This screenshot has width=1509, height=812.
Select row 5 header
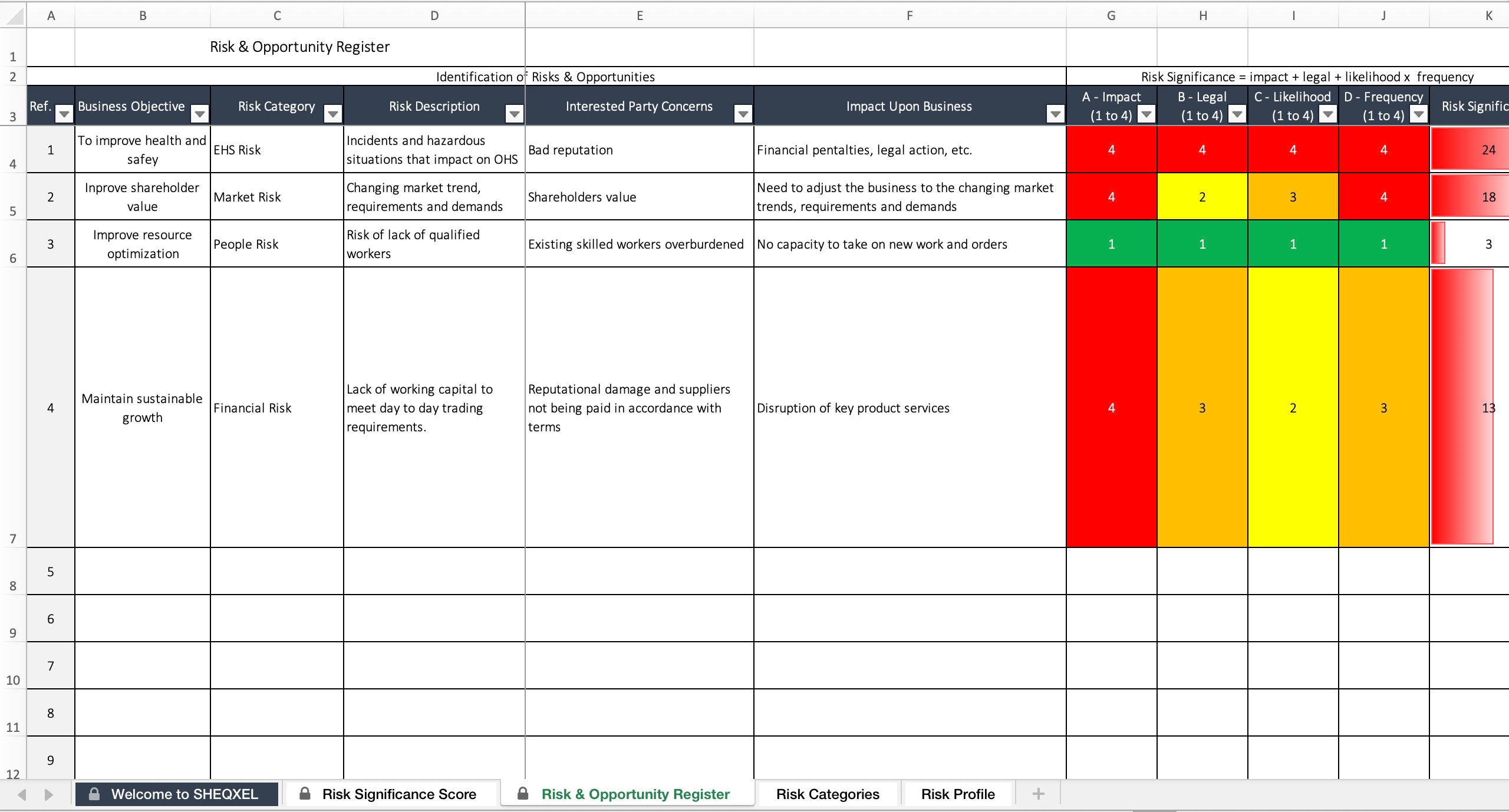click(x=13, y=196)
